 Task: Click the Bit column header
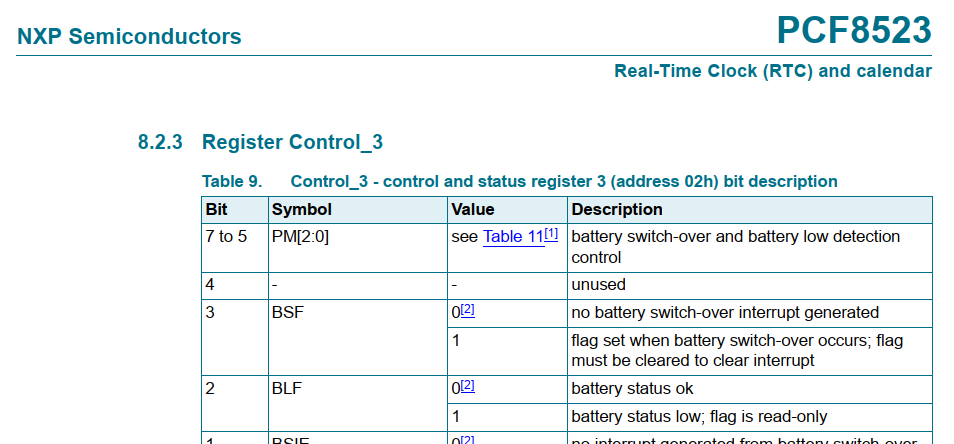coord(235,210)
